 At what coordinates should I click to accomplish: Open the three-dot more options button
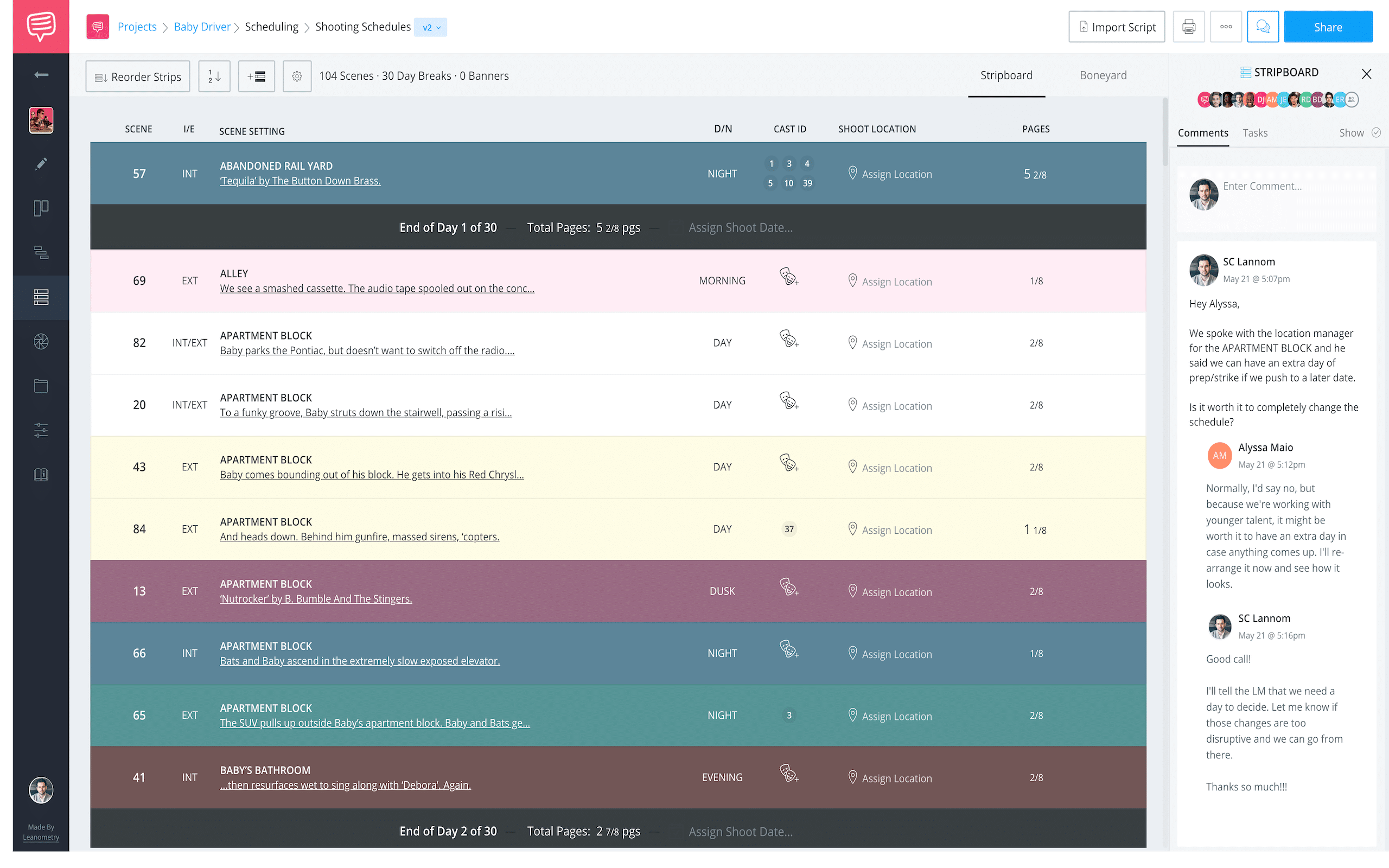1226,27
